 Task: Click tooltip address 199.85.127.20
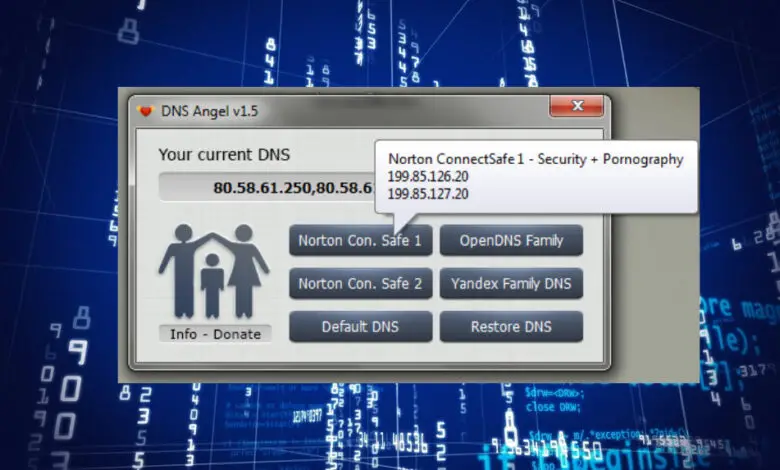pos(428,193)
